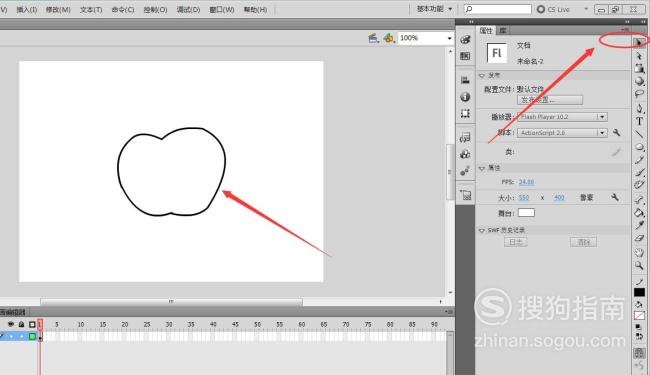Collapse the 发布 section
This screenshot has width=650, height=375.
(482, 76)
